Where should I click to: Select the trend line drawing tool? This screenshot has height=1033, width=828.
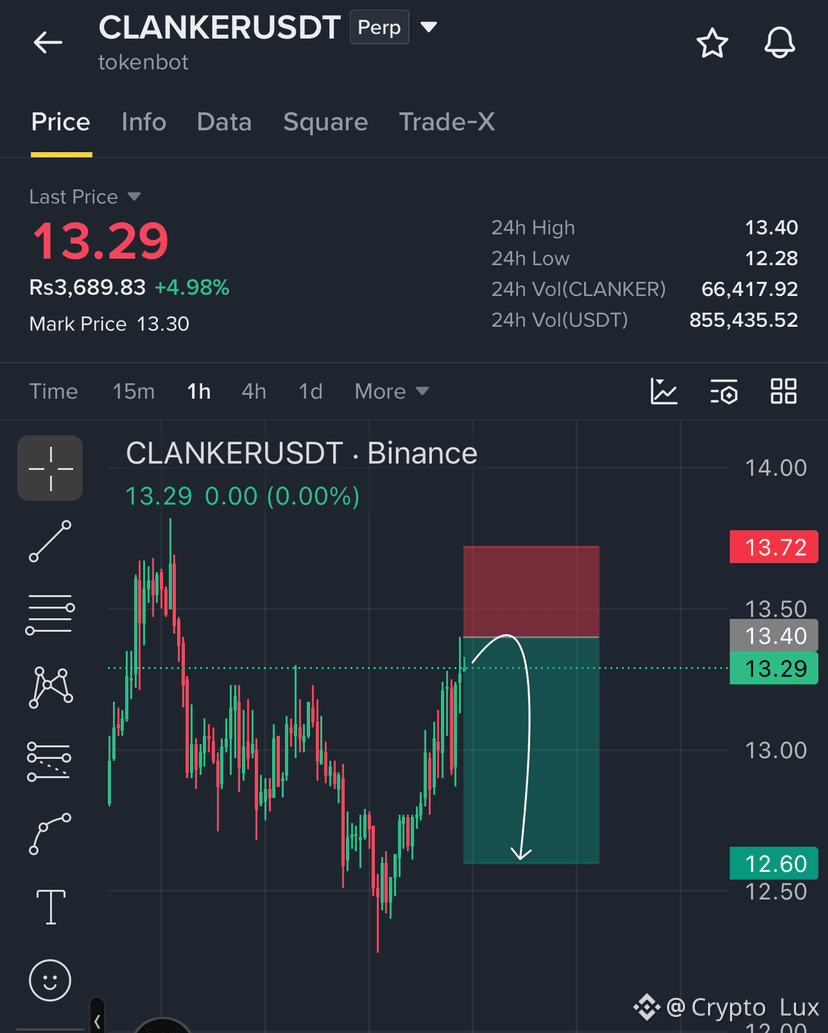point(50,541)
